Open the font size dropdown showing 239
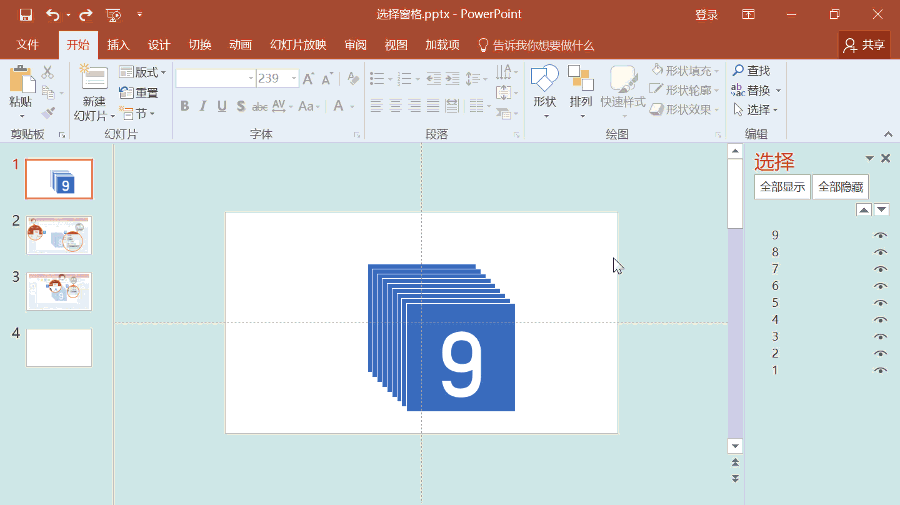Image resolution: width=900 pixels, height=505 pixels. pyautogui.click(x=294, y=78)
